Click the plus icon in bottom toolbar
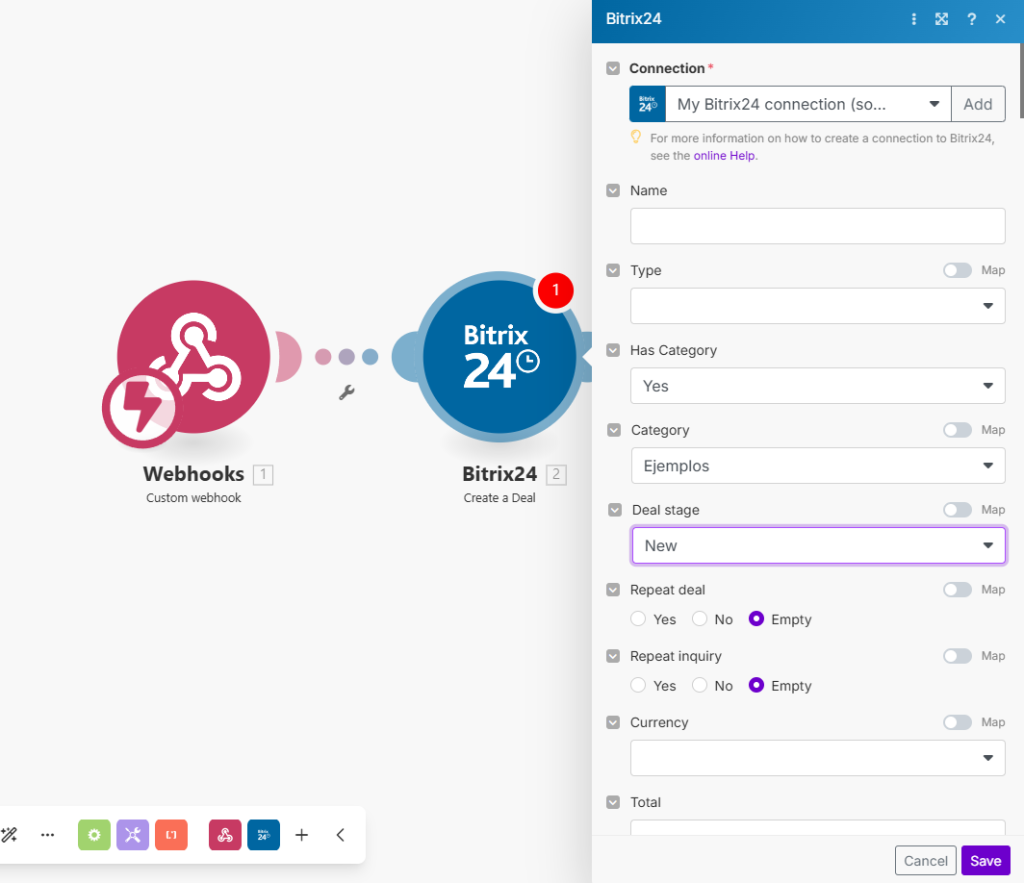 point(301,835)
